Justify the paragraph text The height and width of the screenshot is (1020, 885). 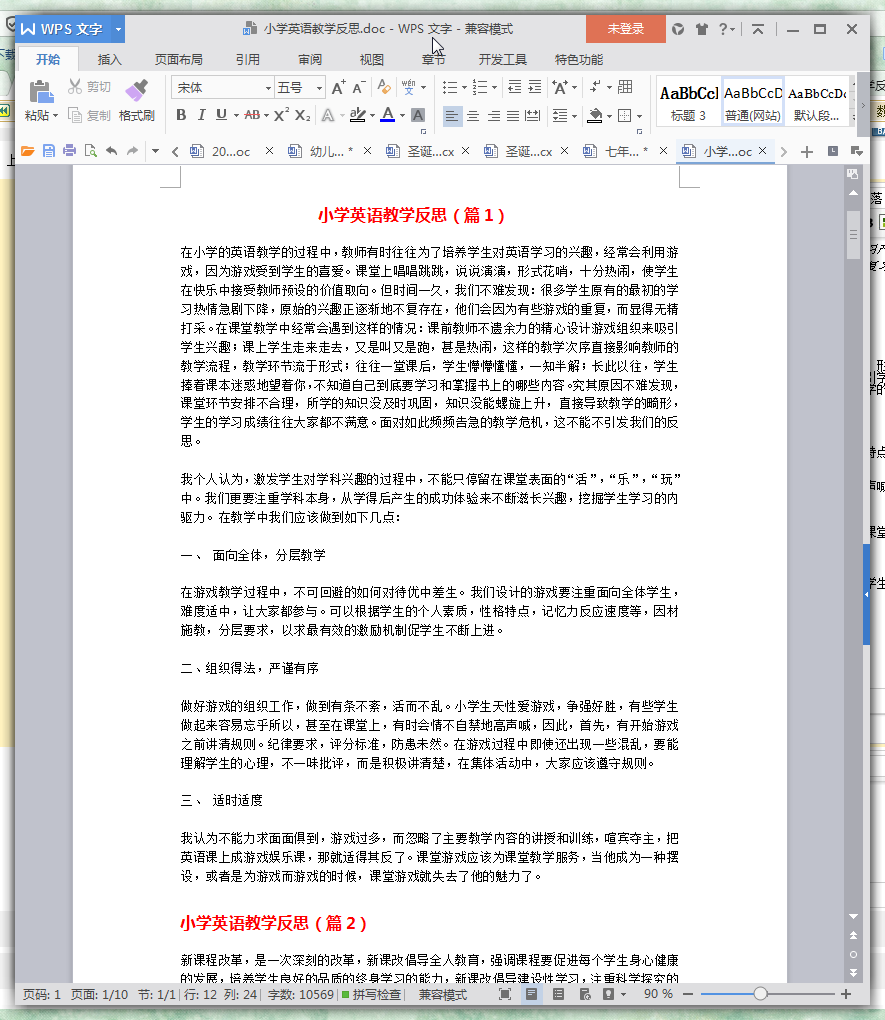point(513,116)
